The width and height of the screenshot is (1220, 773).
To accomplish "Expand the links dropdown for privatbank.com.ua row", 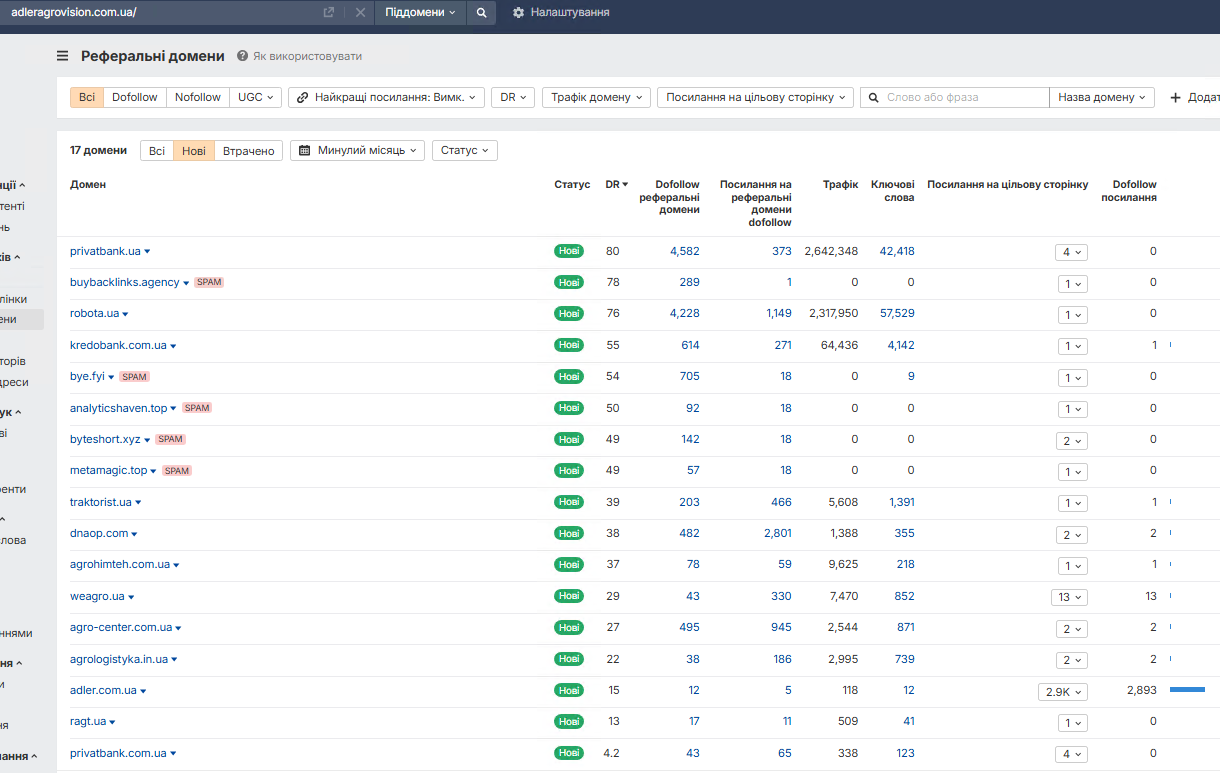I will 1071,754.
